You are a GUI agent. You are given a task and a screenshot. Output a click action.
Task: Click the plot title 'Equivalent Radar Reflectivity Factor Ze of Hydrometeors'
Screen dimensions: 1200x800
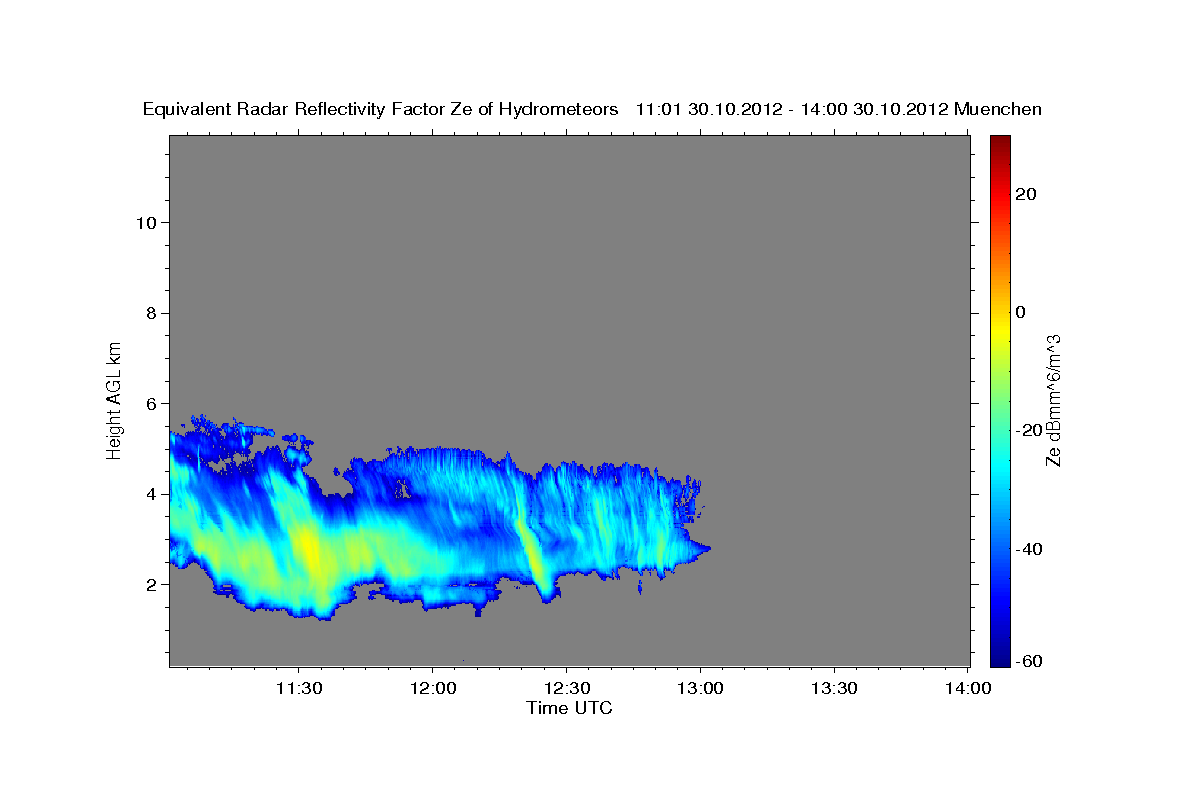point(380,109)
